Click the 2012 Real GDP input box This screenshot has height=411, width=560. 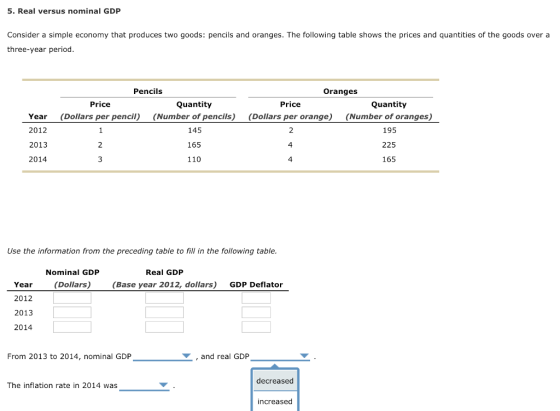coord(164,298)
